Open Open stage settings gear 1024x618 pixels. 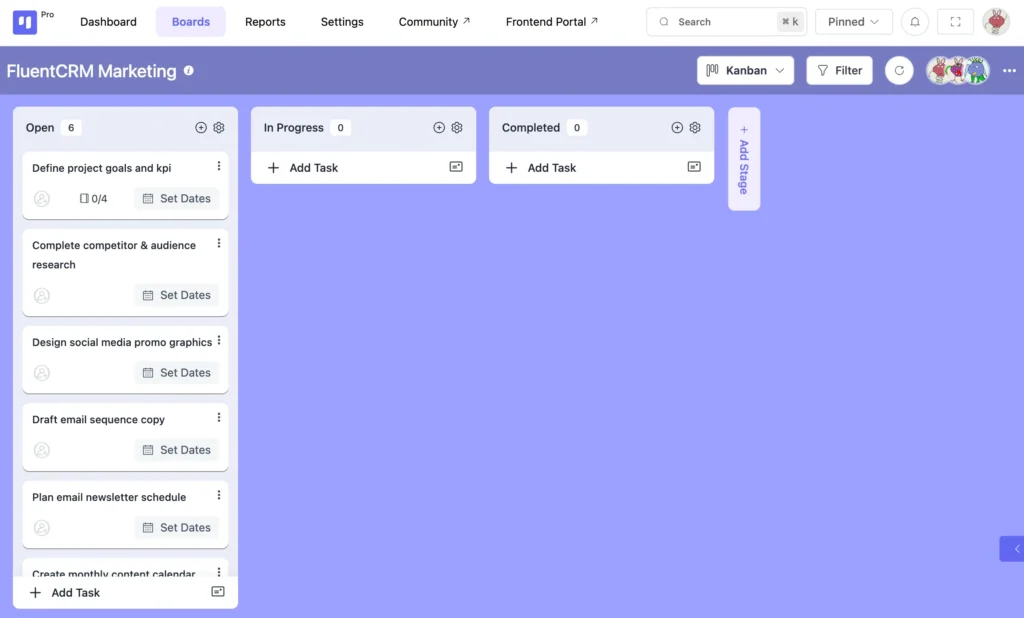click(x=219, y=128)
